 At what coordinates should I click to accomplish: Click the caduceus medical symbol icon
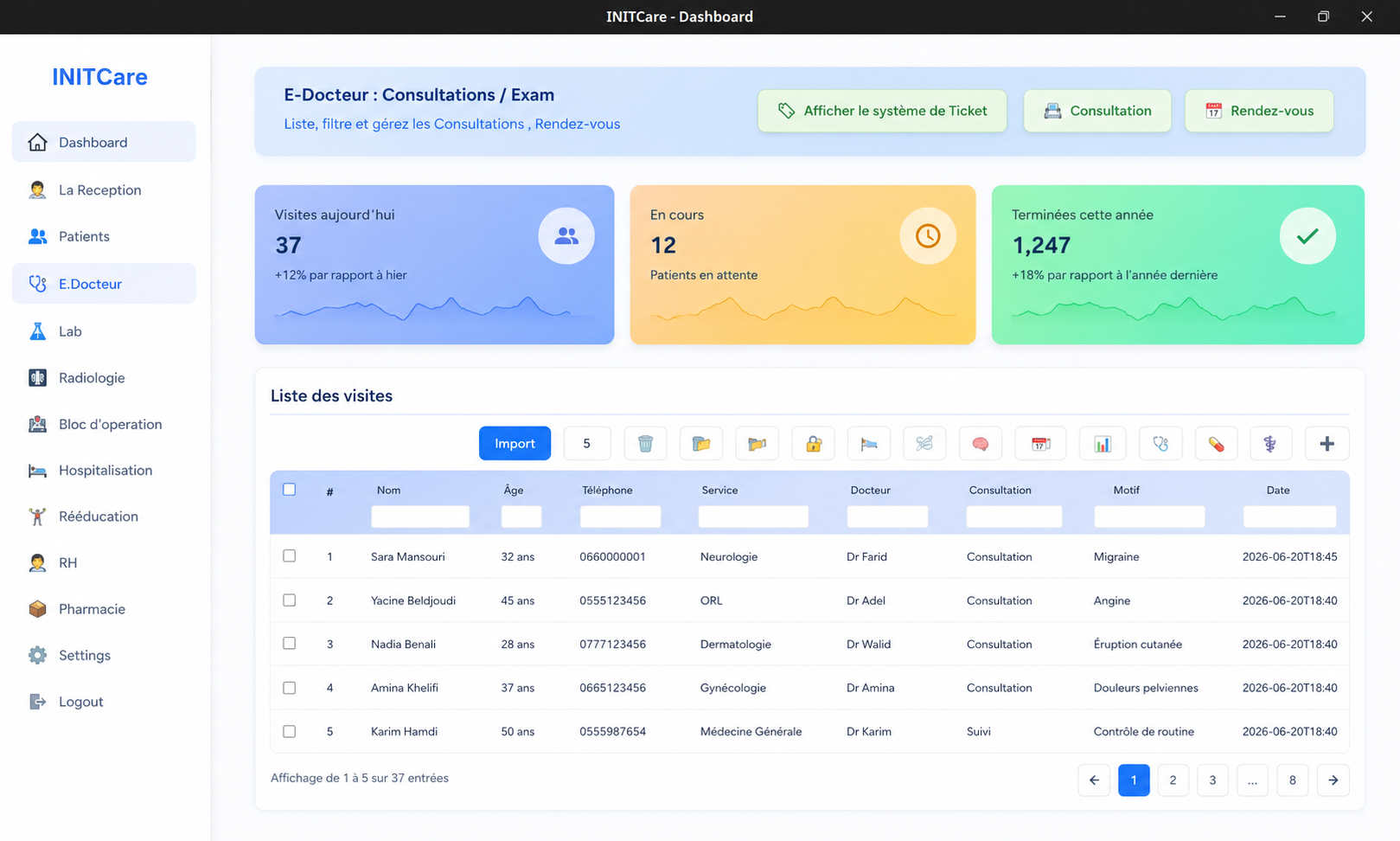click(x=1270, y=444)
